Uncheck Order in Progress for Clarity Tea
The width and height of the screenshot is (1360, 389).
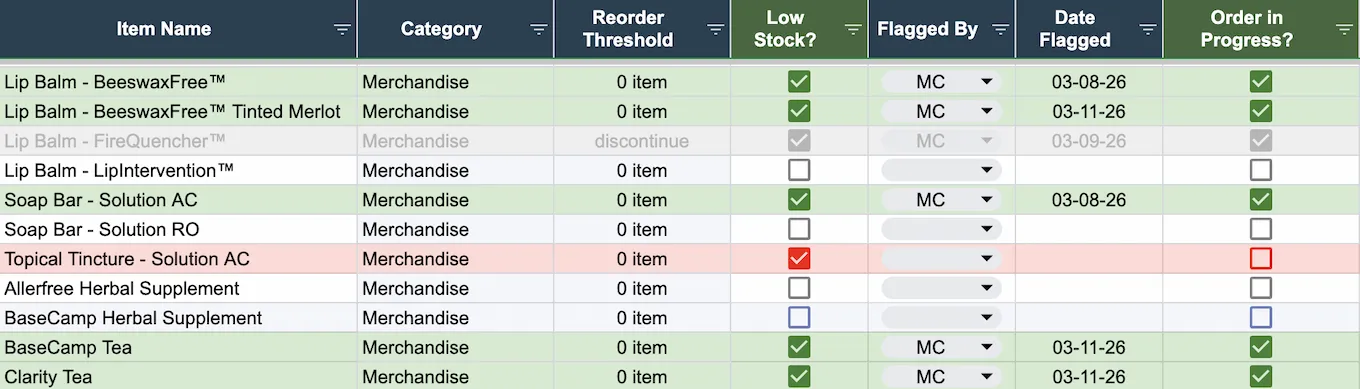(1261, 377)
